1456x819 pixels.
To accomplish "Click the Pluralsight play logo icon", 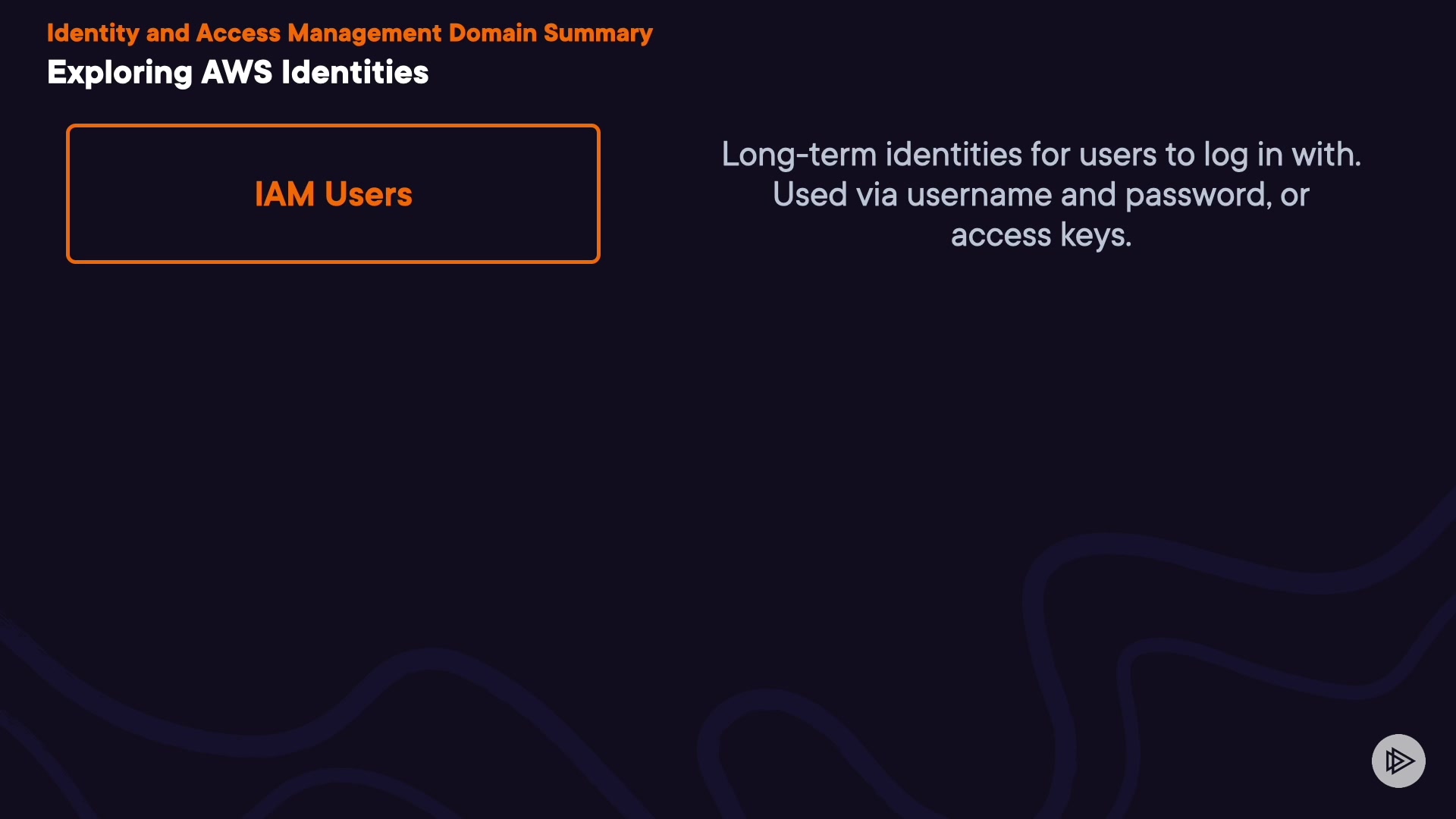I will 1398,761.
